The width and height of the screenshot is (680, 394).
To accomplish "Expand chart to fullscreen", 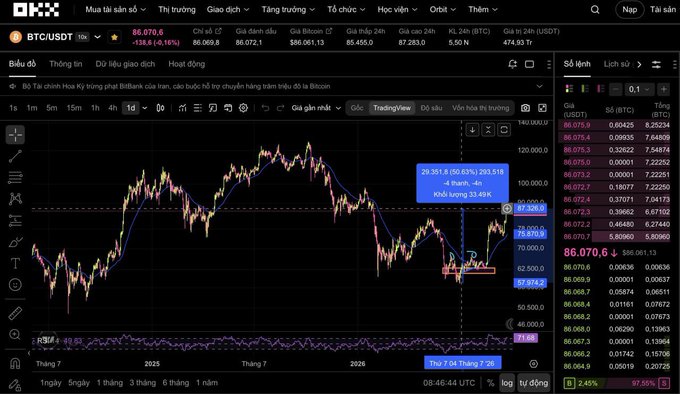I will tap(542, 108).
